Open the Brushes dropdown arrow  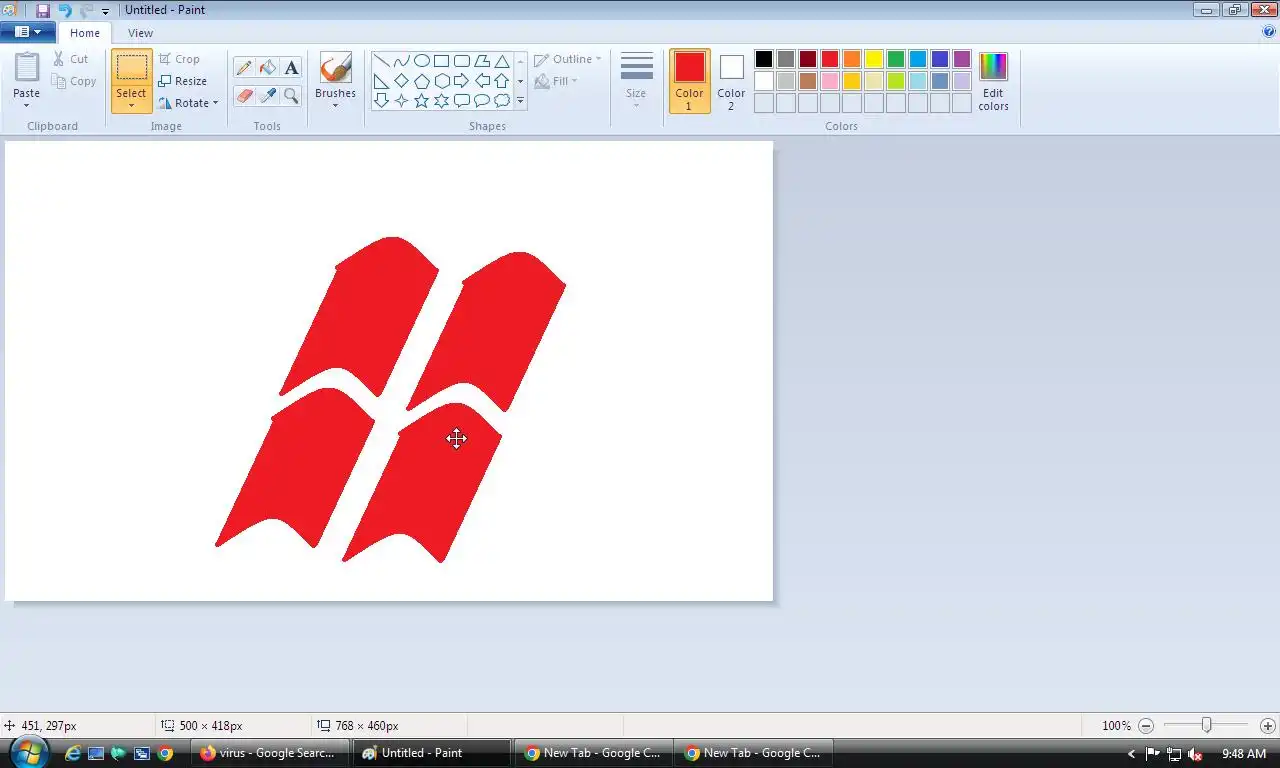(335, 105)
